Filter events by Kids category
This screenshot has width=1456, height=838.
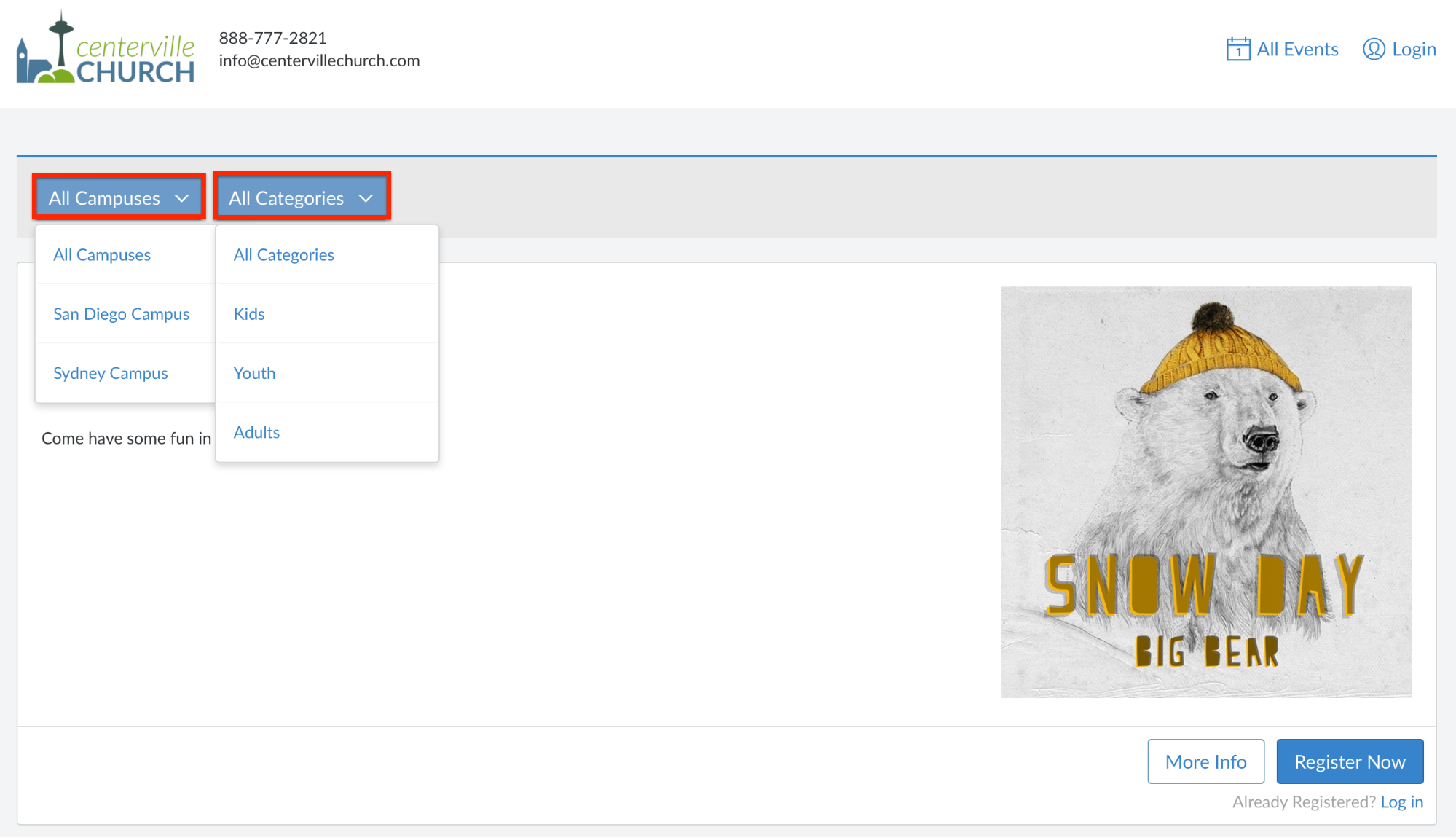pyautogui.click(x=249, y=314)
